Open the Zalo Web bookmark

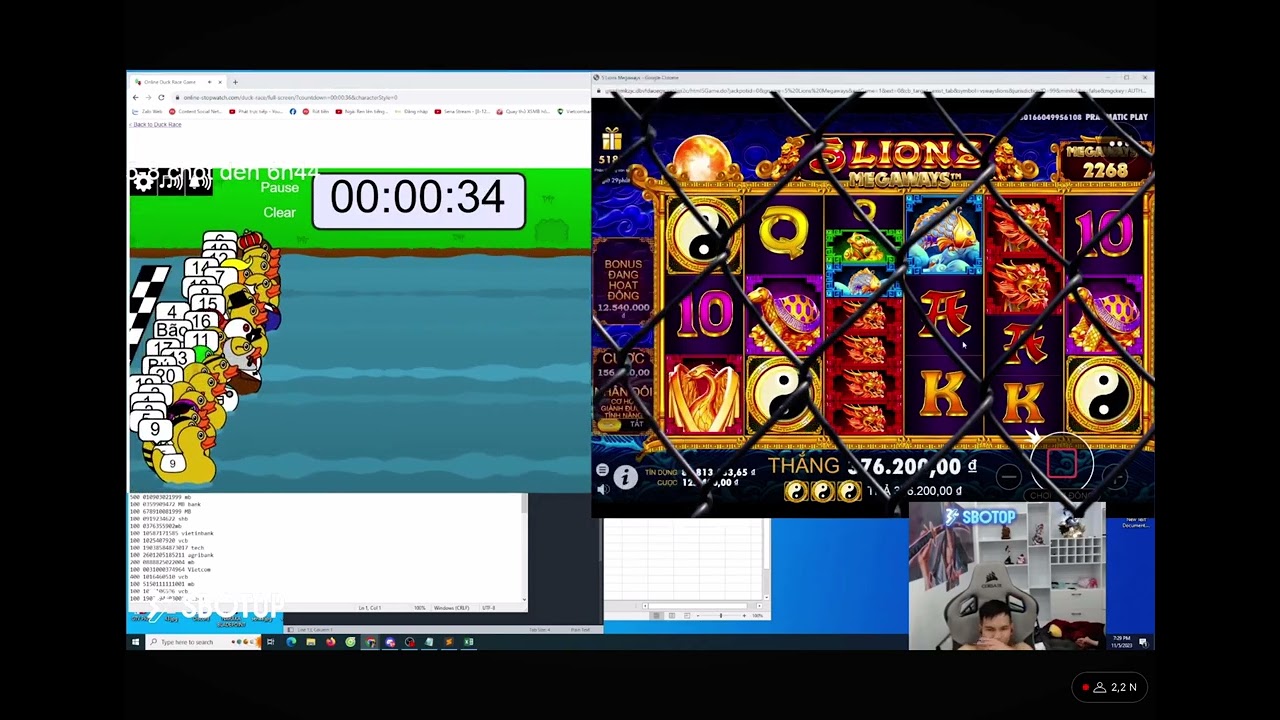[147, 111]
